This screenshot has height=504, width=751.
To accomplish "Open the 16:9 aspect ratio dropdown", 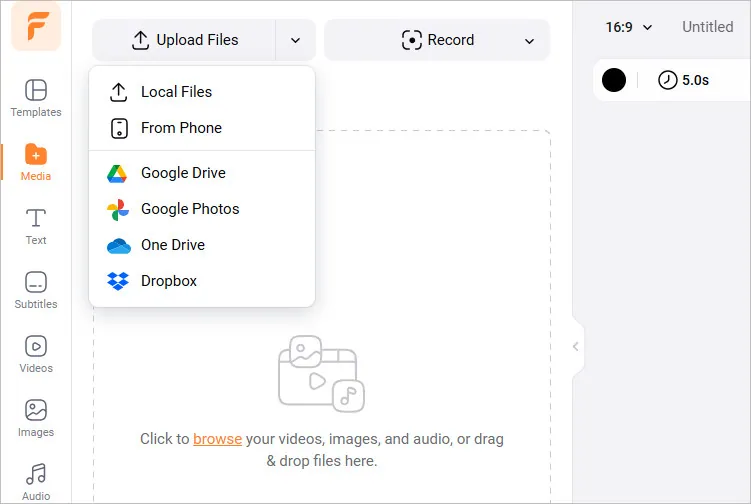I will tap(628, 27).
